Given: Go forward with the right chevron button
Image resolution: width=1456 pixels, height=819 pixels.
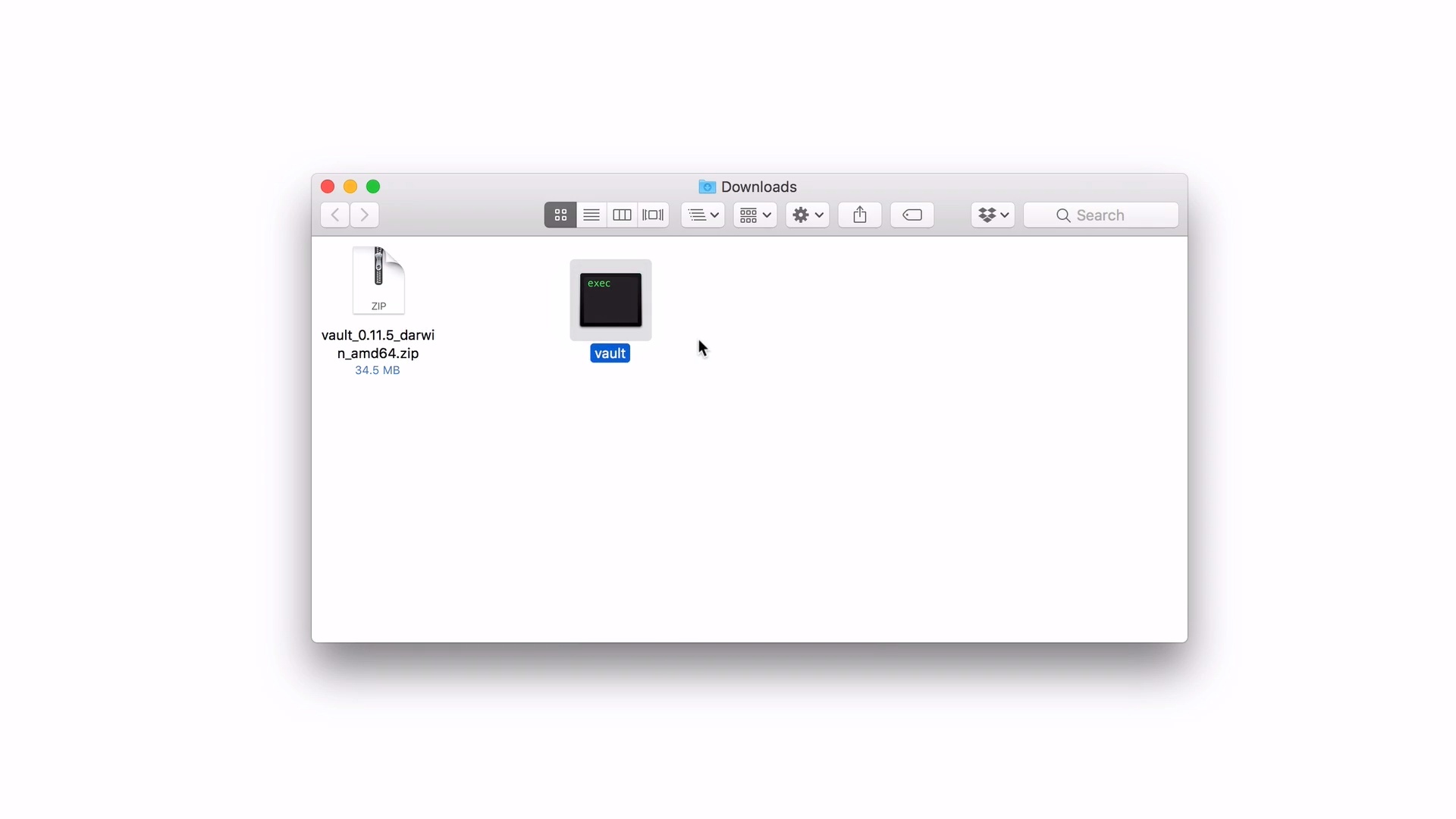Looking at the screenshot, I should tap(365, 215).
